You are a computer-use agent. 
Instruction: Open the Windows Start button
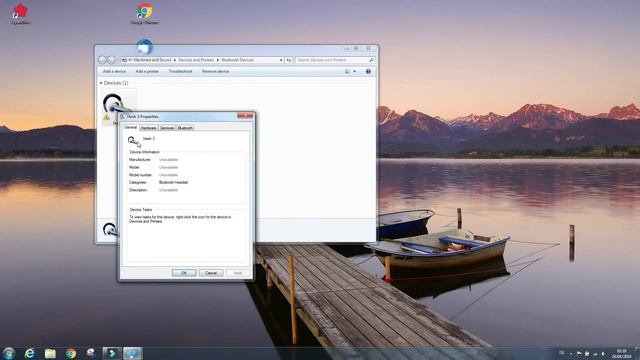tap(9, 353)
